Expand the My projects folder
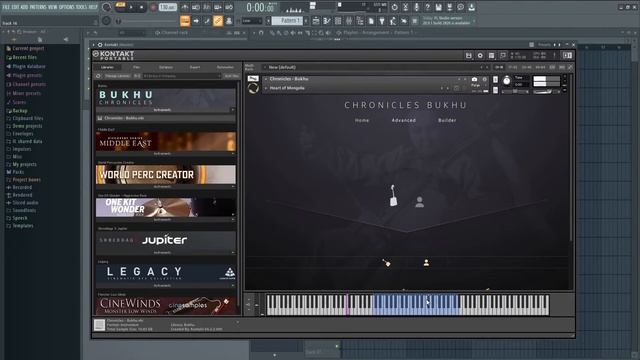The image size is (640, 360). click(24, 164)
